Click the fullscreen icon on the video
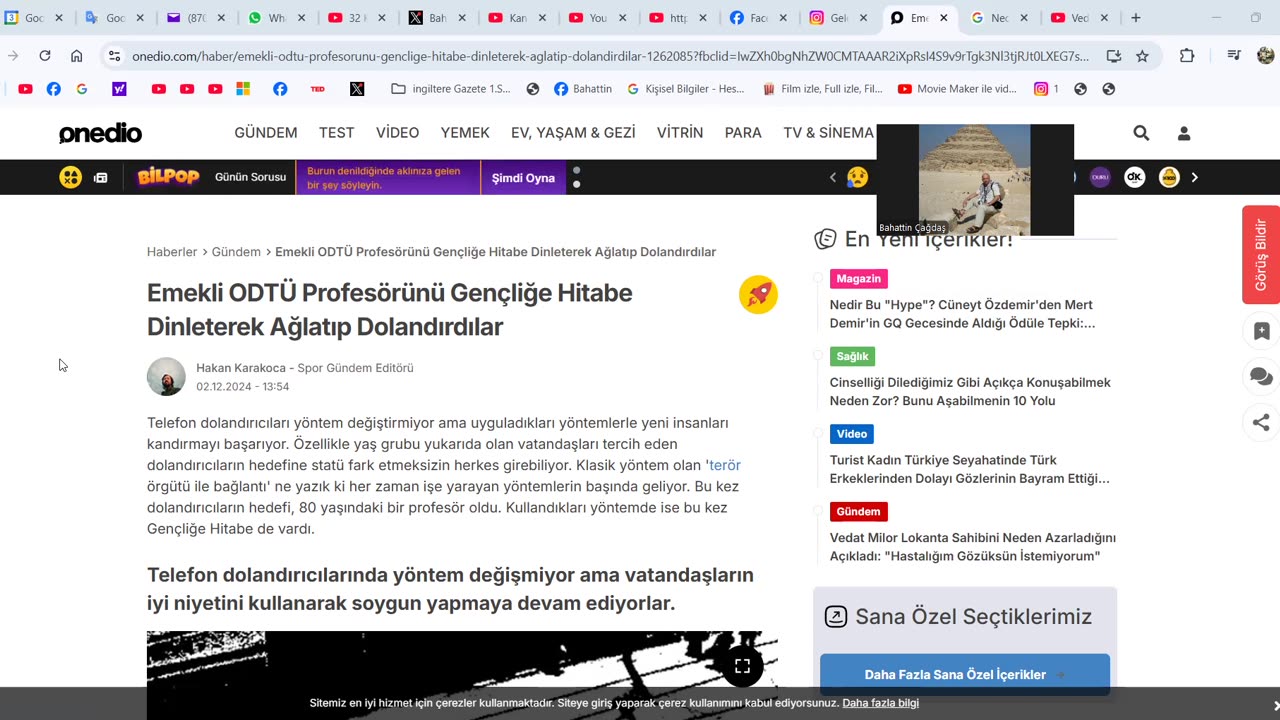 pyautogui.click(x=743, y=666)
